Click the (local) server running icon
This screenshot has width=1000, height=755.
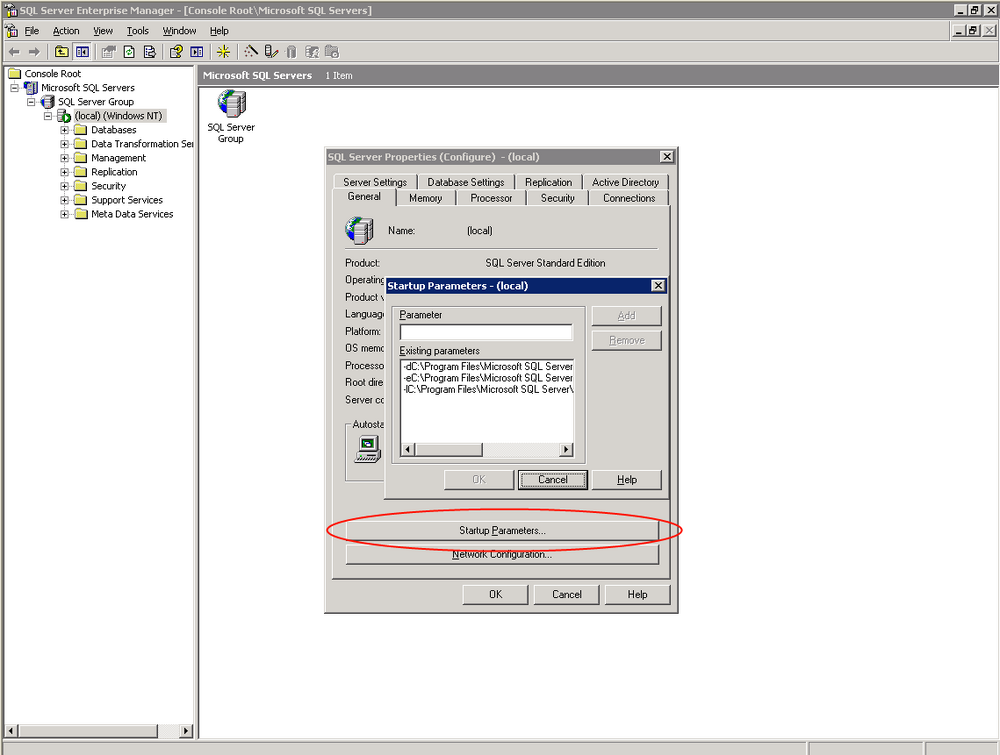(x=64, y=115)
